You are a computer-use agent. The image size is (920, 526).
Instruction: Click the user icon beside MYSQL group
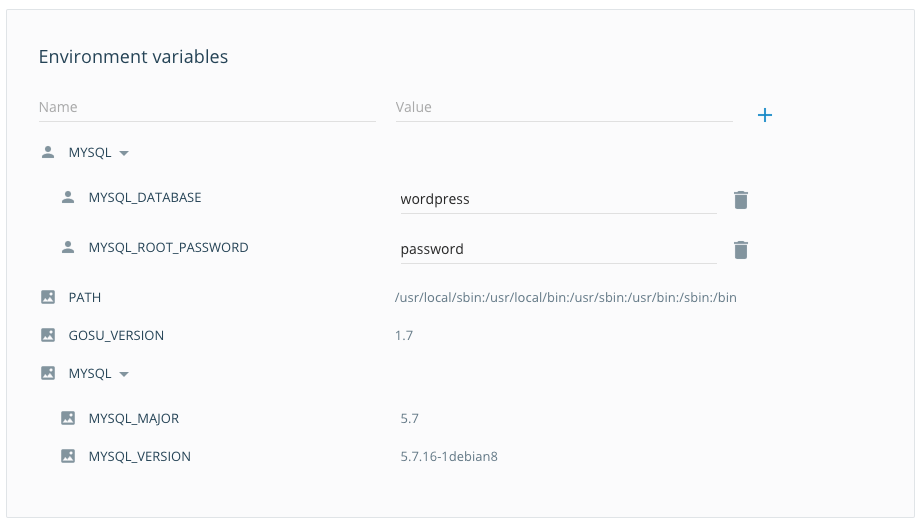pyautogui.click(x=48, y=153)
